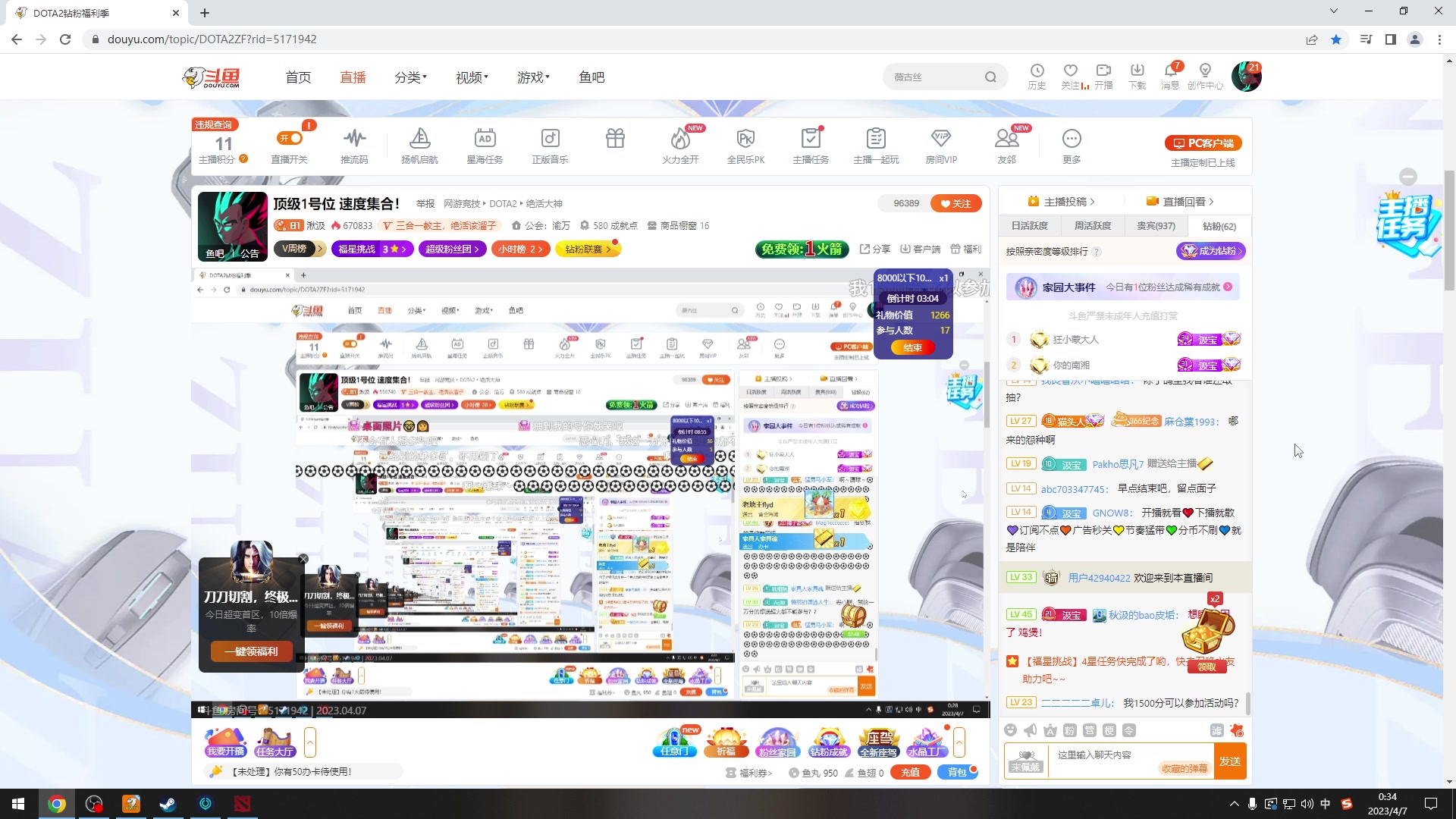Click the 客户端 download link
The image size is (1456, 819).
click(x=920, y=249)
